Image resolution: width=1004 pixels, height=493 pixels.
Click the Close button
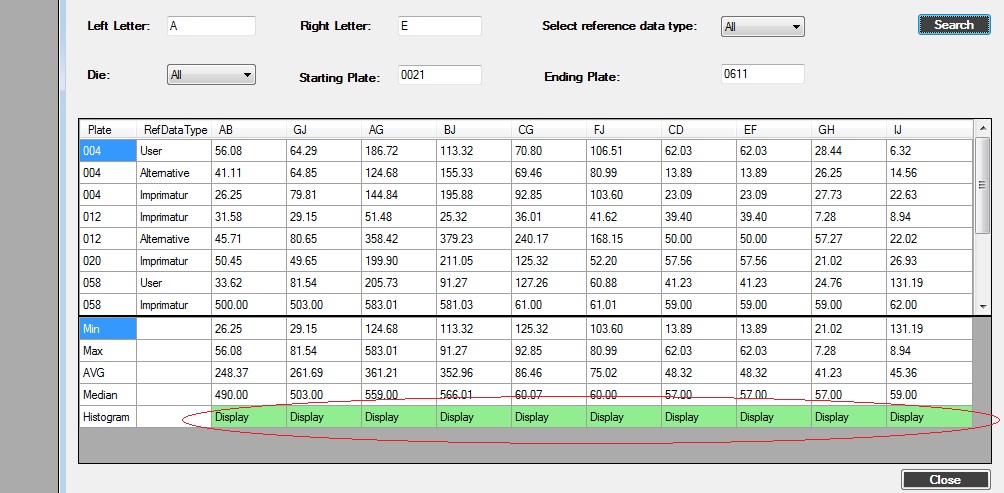click(945, 480)
